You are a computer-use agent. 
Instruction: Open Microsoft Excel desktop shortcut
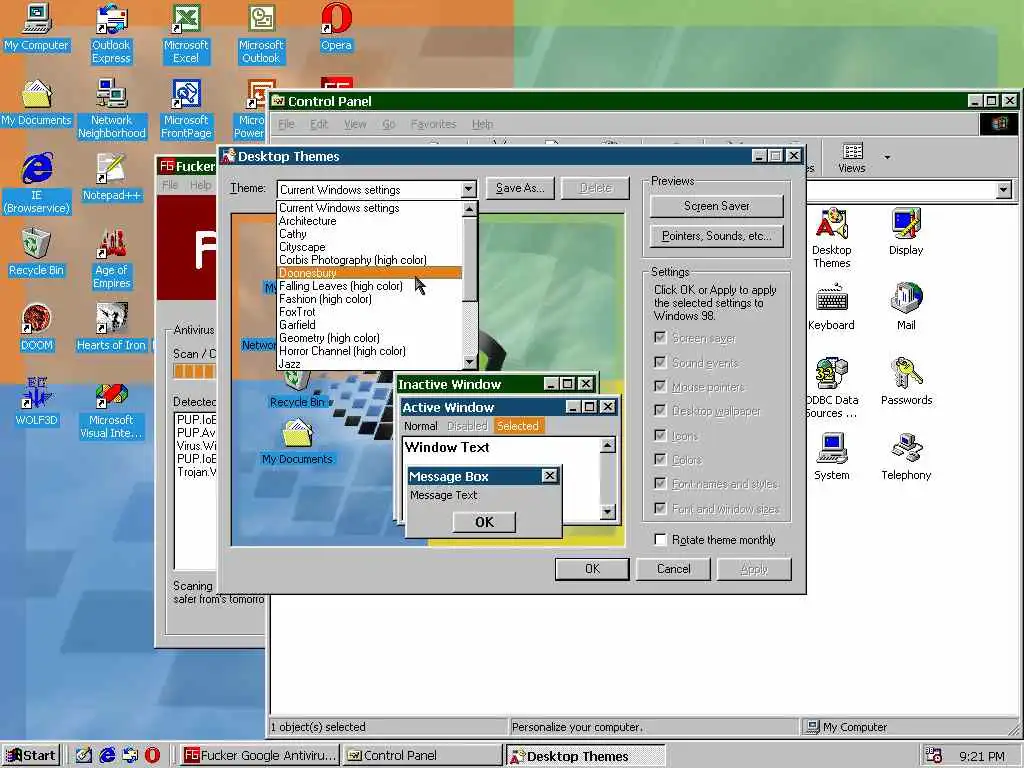186,33
